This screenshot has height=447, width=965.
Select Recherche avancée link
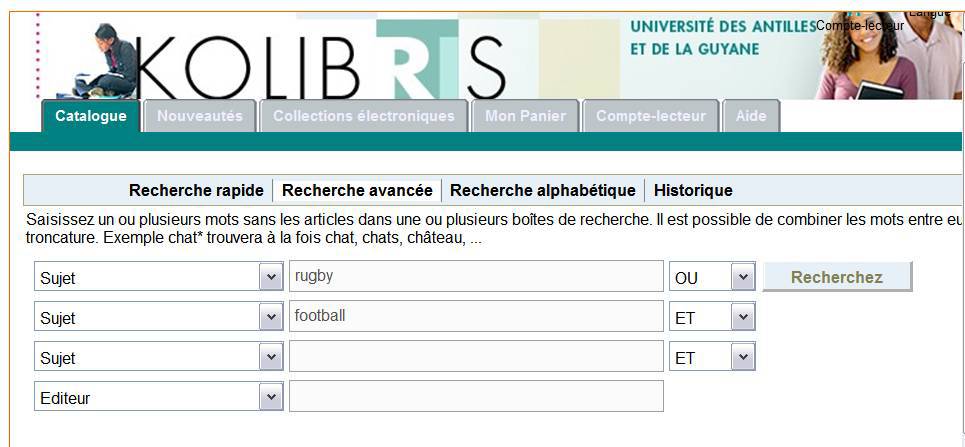pyautogui.click(x=357, y=190)
